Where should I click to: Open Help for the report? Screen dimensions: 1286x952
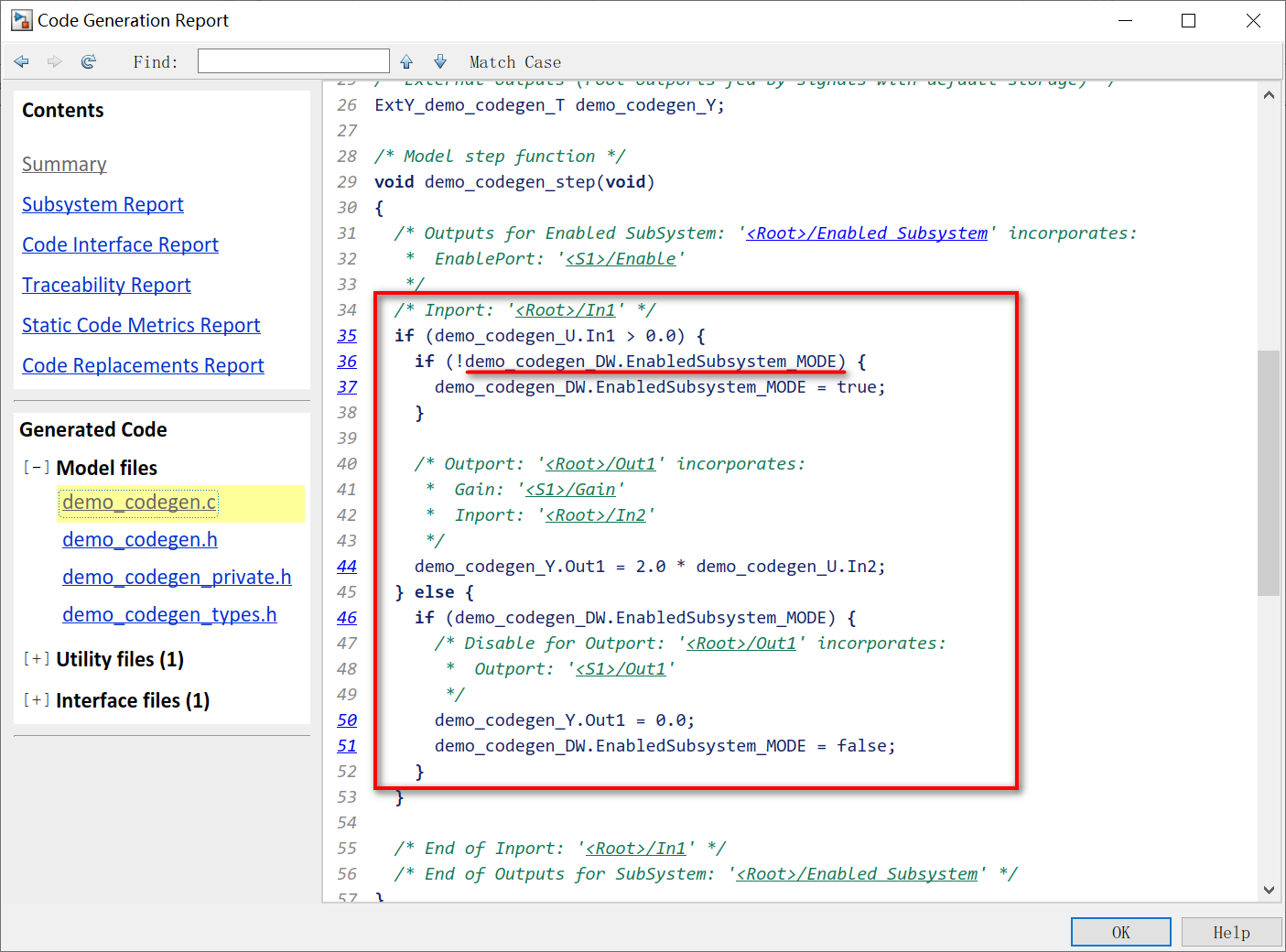pos(1231,932)
